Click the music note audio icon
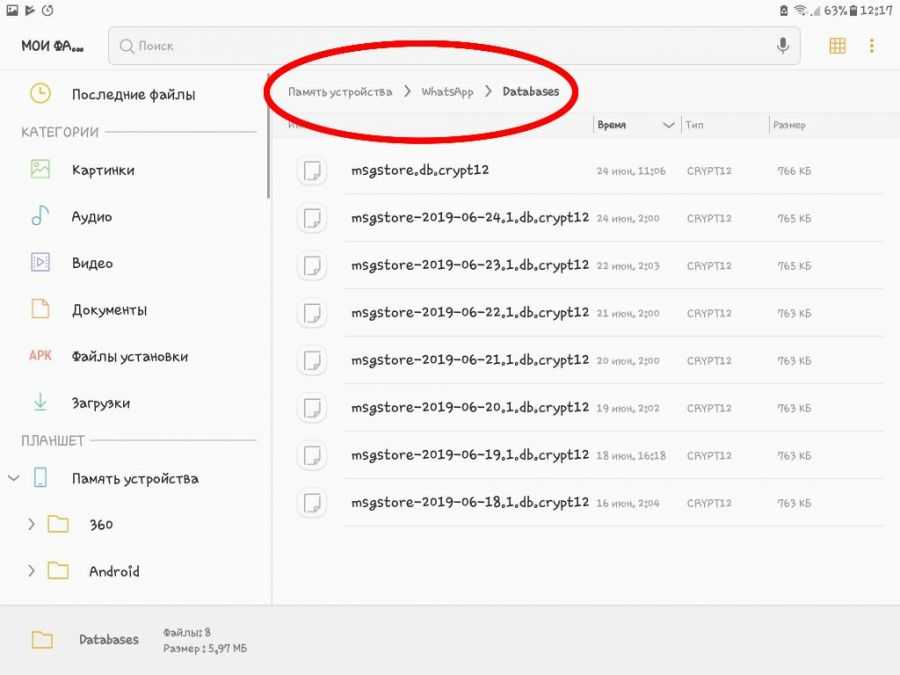This screenshot has width=900, height=675. pyautogui.click(x=40, y=216)
